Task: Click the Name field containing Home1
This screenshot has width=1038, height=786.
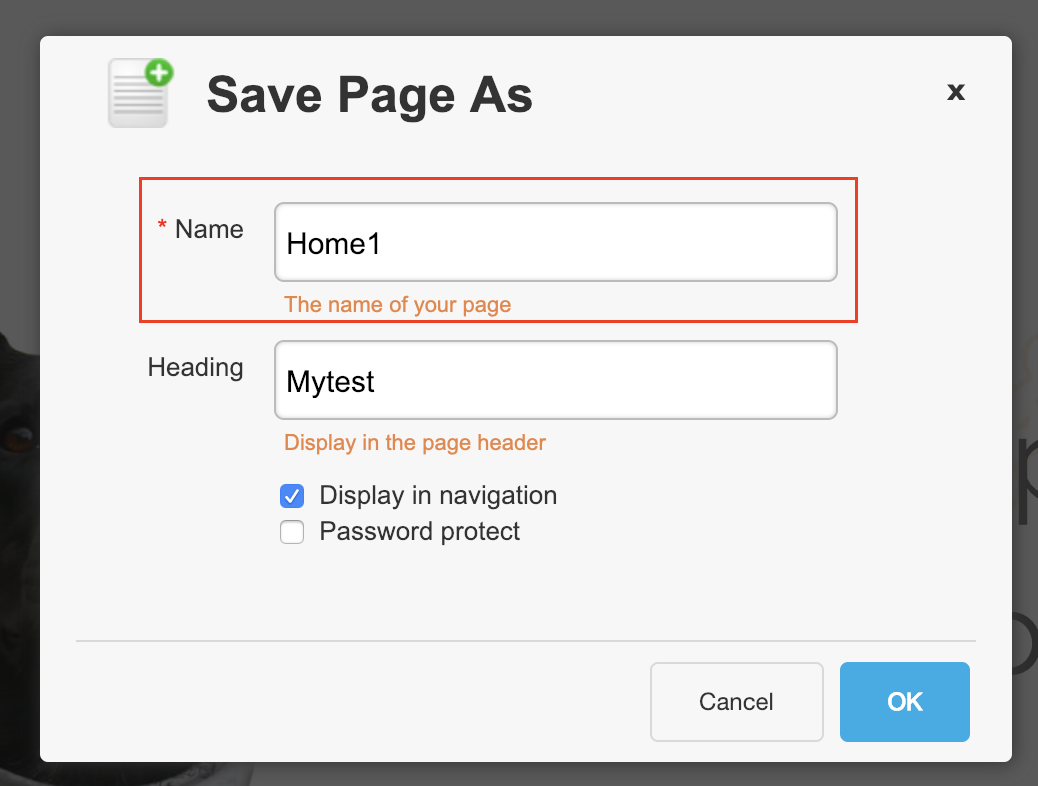Action: click(555, 243)
